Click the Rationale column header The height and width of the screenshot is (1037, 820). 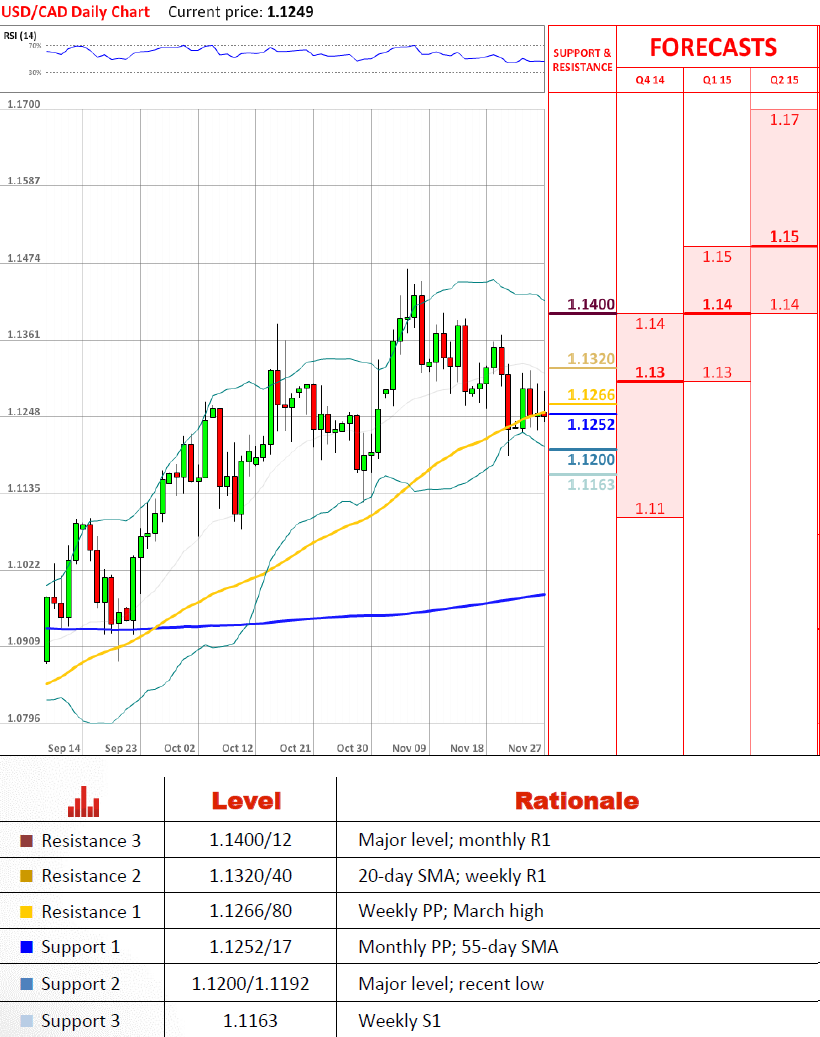(577, 801)
